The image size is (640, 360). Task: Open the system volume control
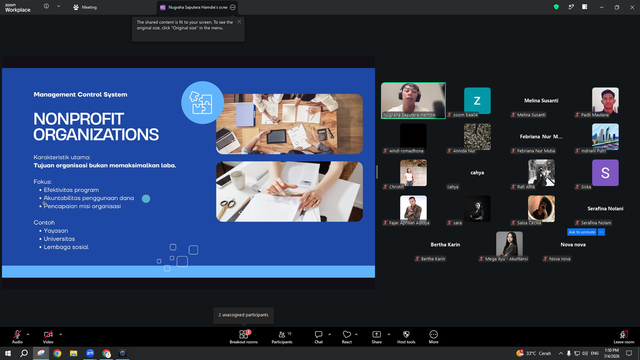(x=585, y=353)
